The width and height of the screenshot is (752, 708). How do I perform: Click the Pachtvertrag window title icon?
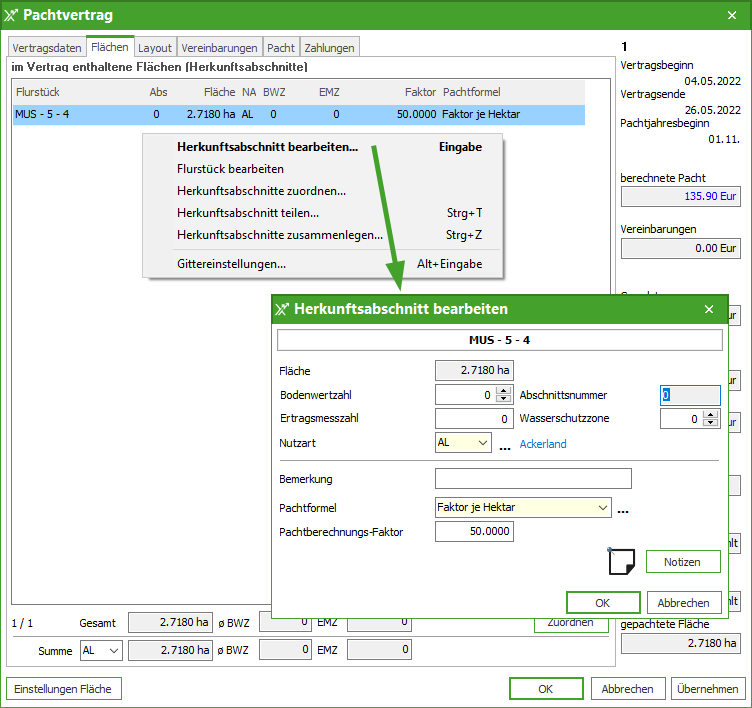11,15
